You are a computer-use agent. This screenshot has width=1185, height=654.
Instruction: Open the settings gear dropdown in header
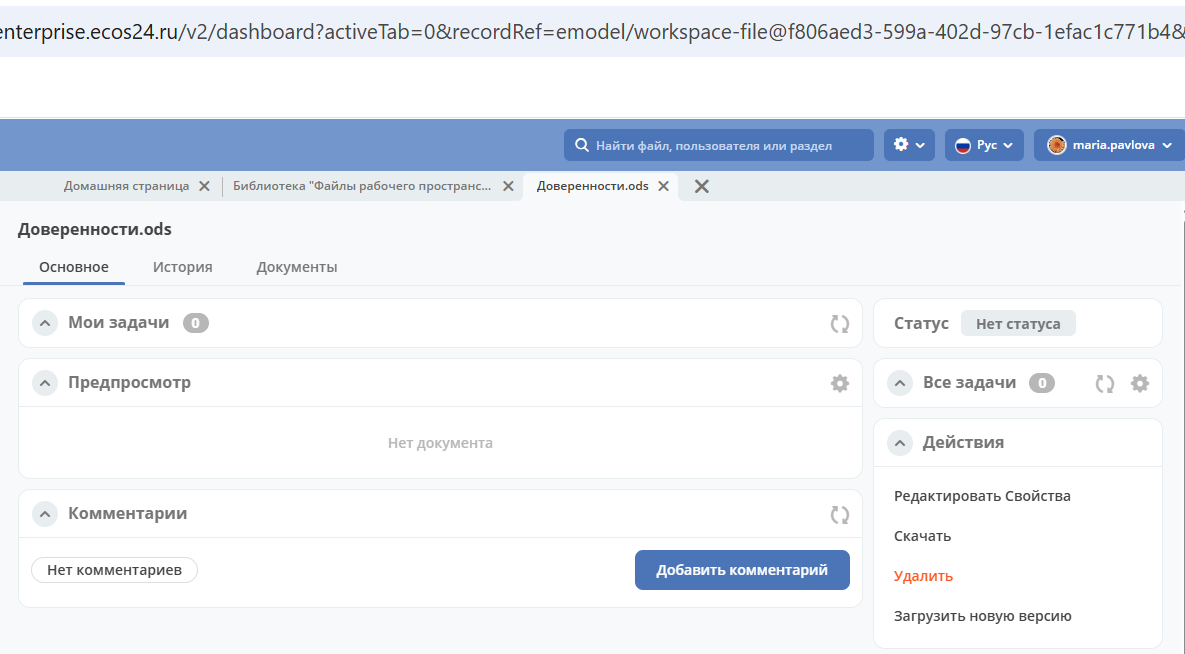[x=908, y=145]
